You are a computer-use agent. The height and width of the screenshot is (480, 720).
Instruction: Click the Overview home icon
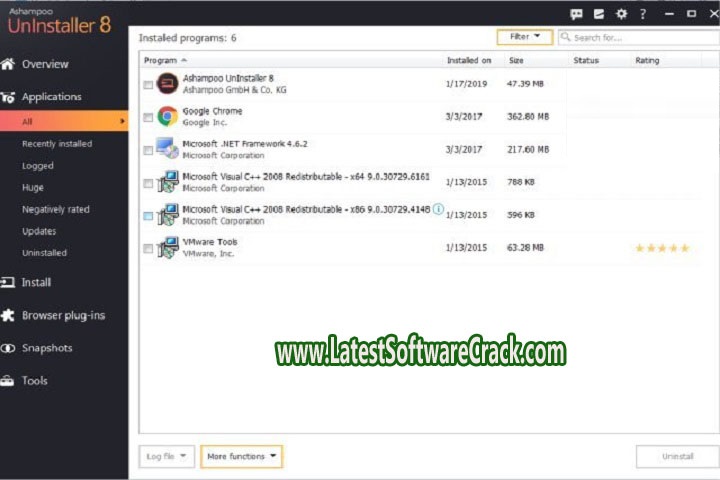click(7, 64)
